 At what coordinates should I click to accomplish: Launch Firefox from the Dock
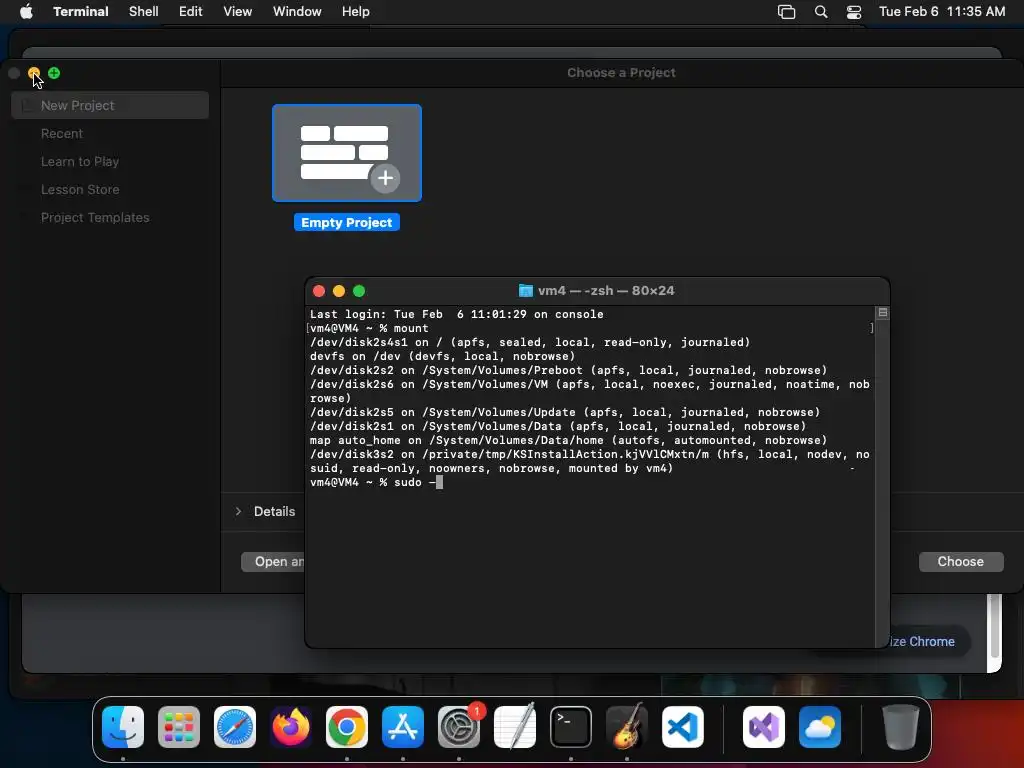(x=291, y=727)
